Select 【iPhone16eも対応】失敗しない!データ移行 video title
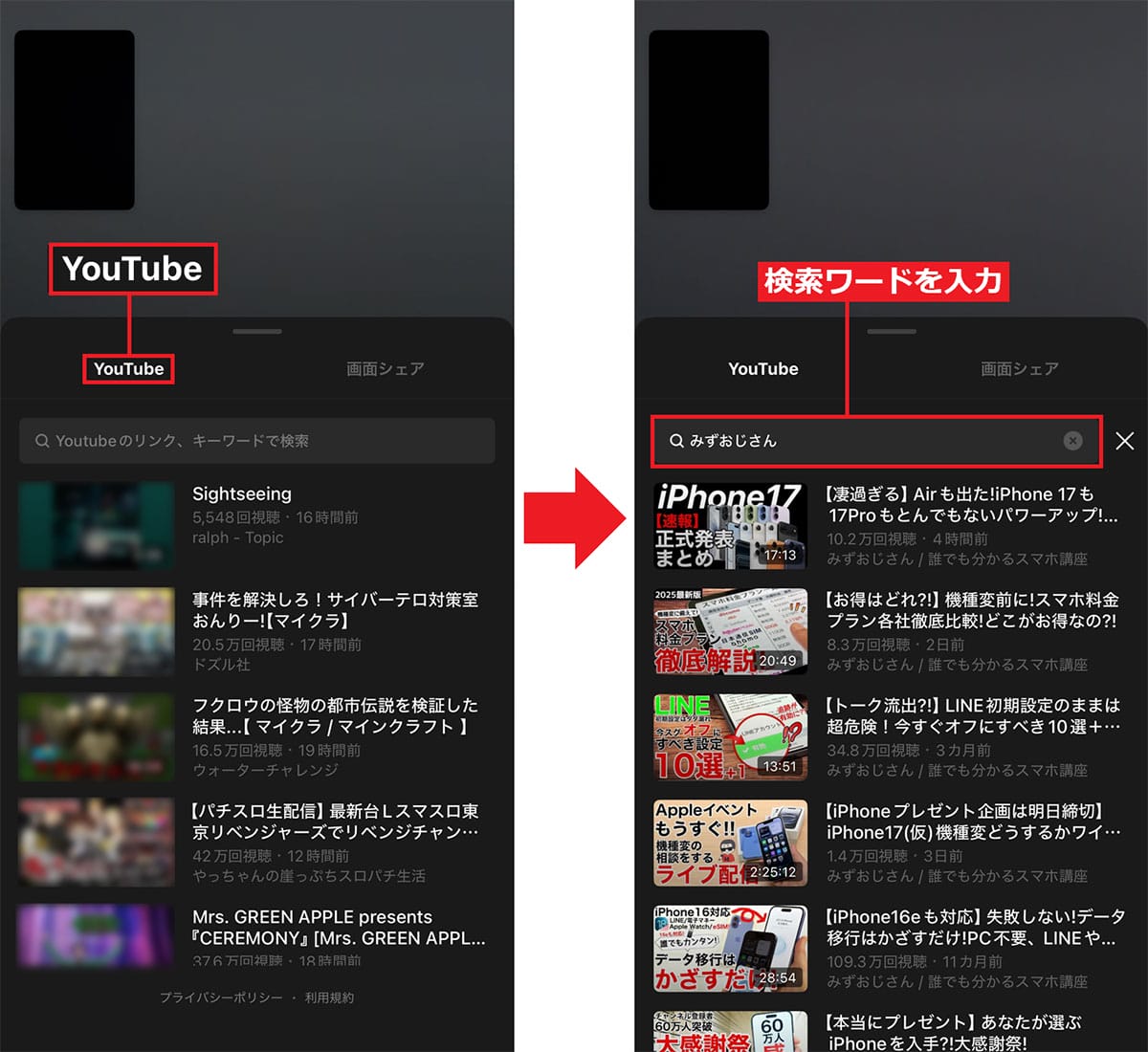 [x=976, y=928]
